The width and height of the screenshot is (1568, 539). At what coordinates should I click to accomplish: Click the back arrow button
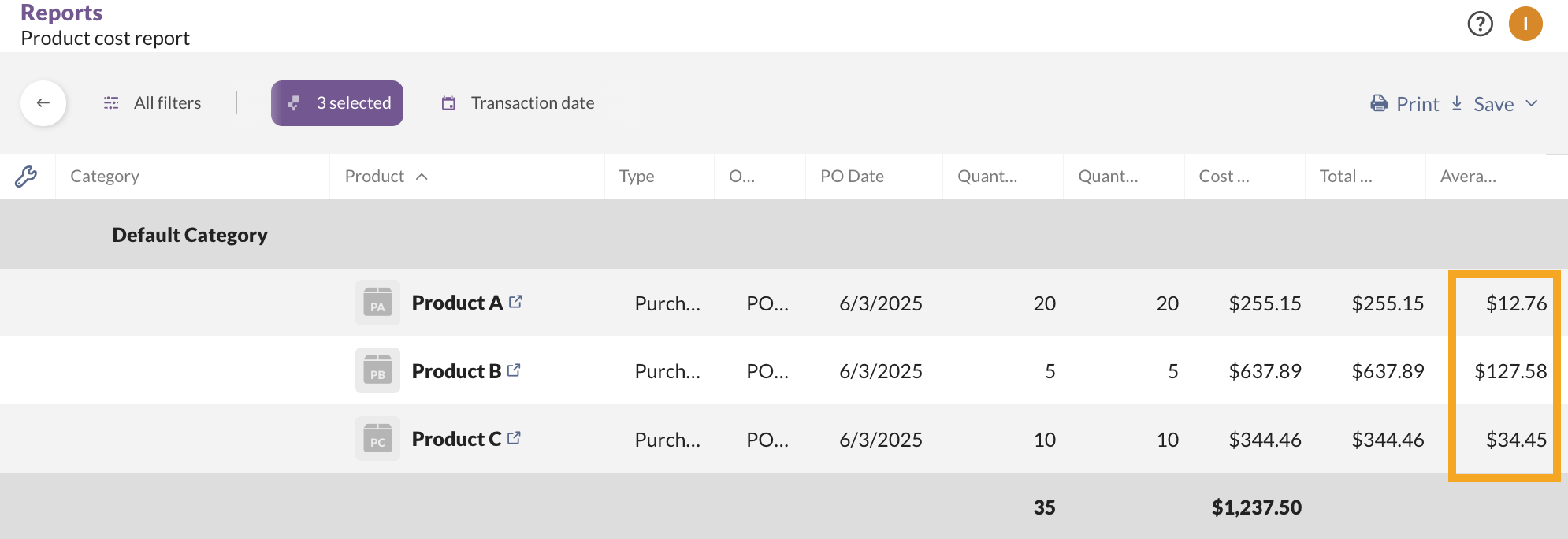pos(43,103)
